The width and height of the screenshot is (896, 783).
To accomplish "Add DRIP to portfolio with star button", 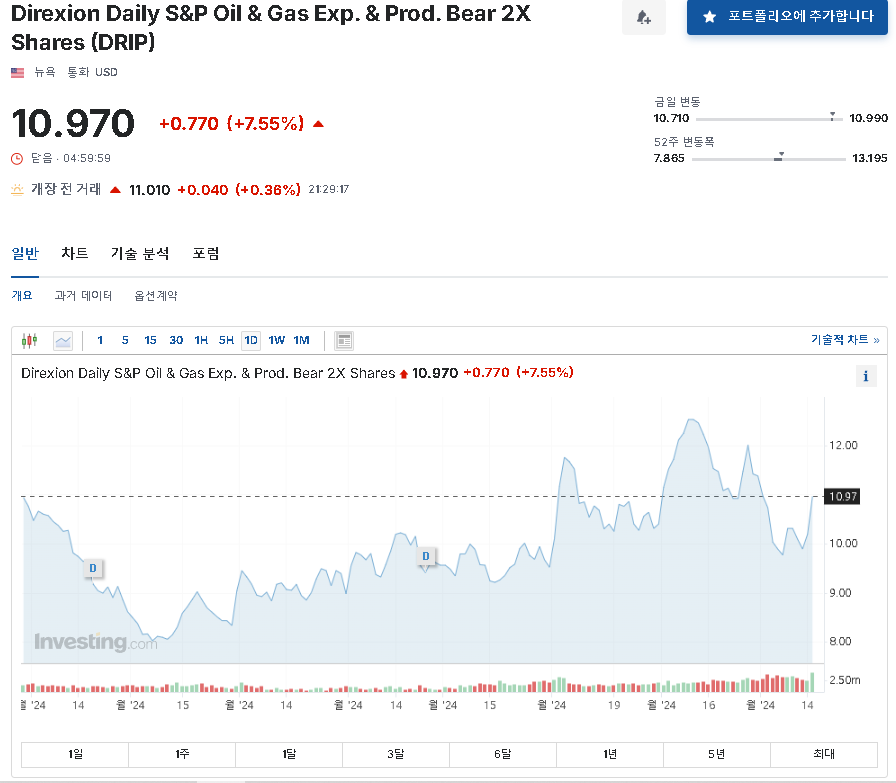I will point(787,17).
